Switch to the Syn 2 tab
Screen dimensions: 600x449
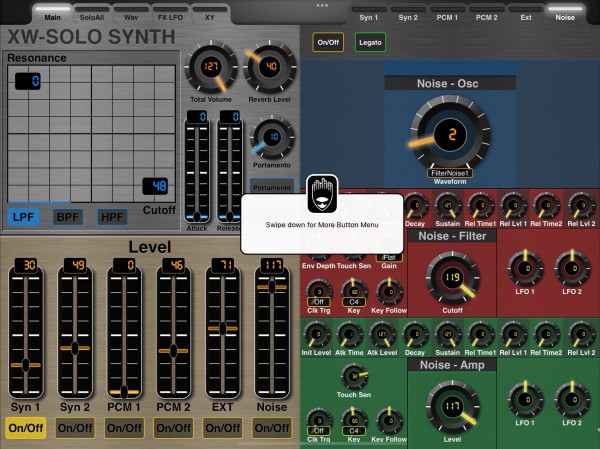tap(408, 14)
